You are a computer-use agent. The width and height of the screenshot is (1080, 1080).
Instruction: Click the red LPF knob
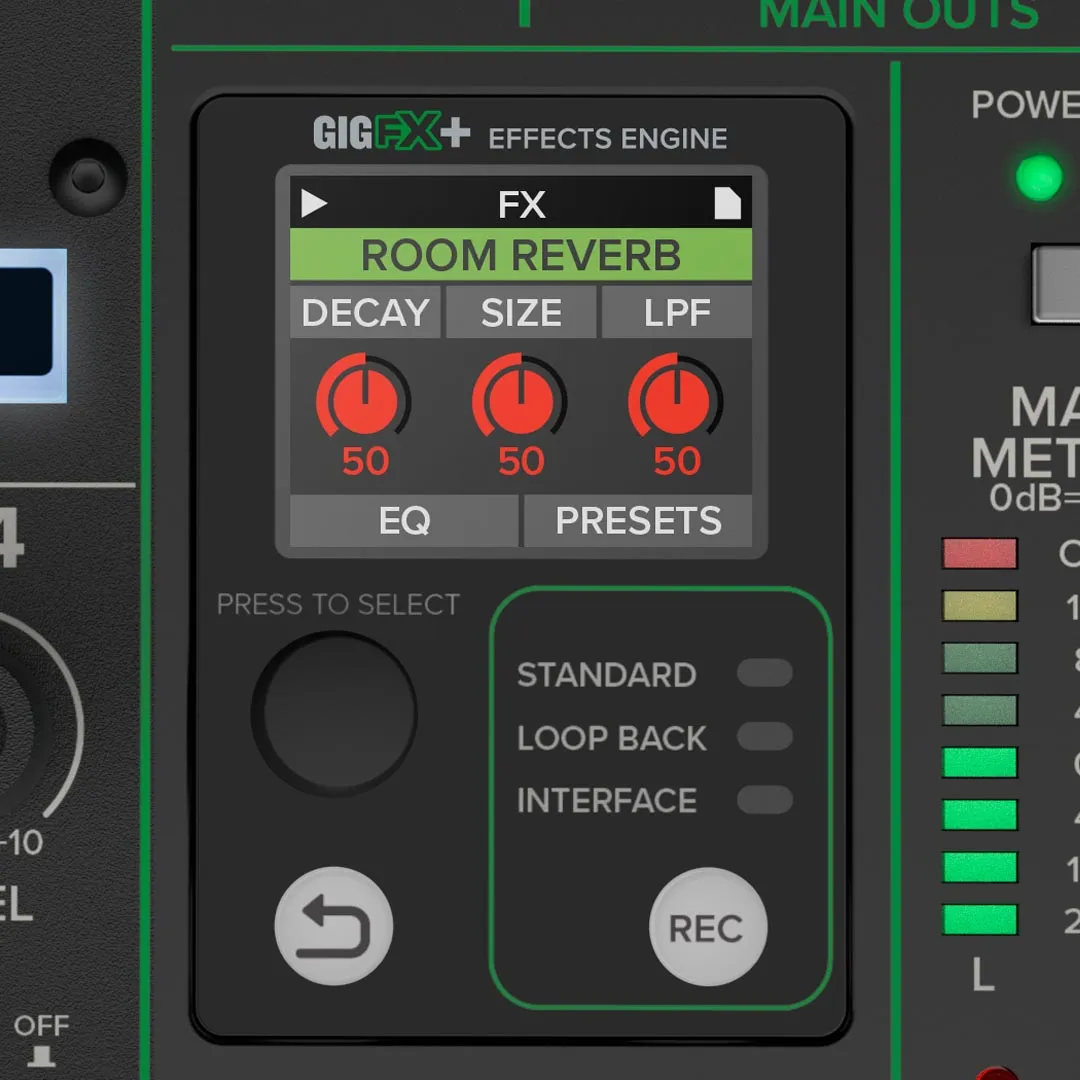[676, 399]
